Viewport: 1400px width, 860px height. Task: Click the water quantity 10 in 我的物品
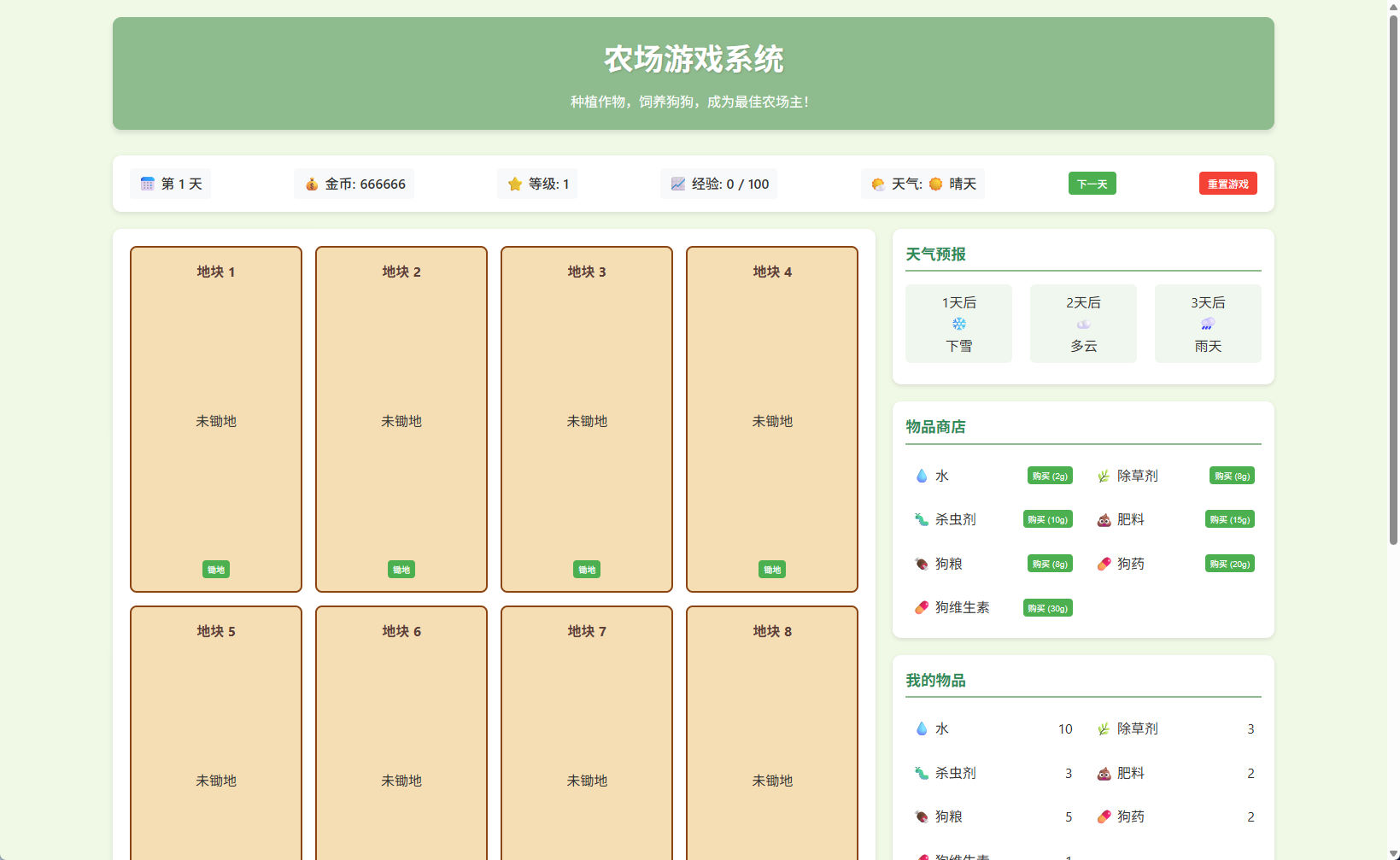point(1065,728)
